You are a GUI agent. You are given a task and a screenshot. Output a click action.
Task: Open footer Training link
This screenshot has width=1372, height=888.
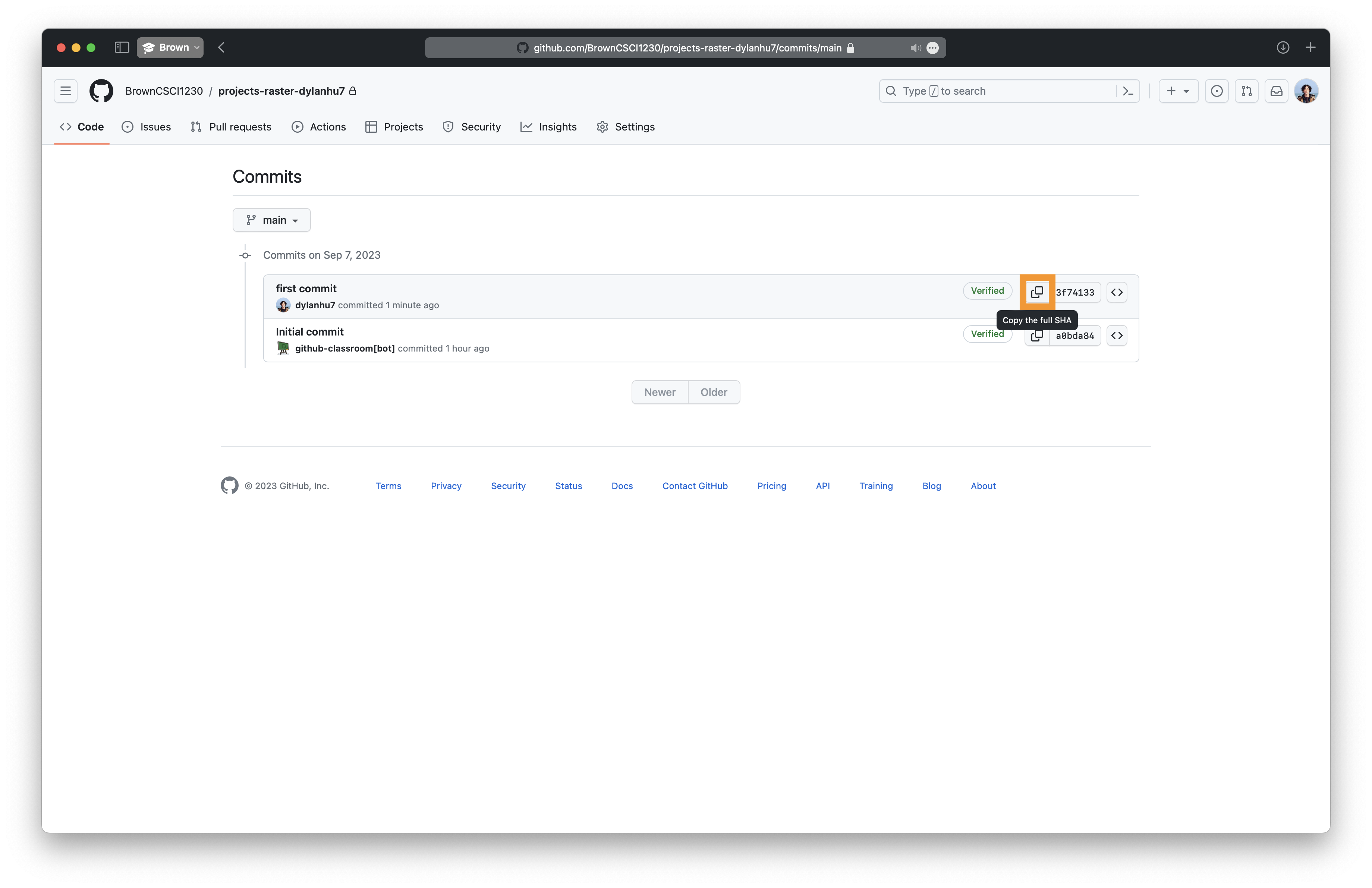click(x=876, y=486)
